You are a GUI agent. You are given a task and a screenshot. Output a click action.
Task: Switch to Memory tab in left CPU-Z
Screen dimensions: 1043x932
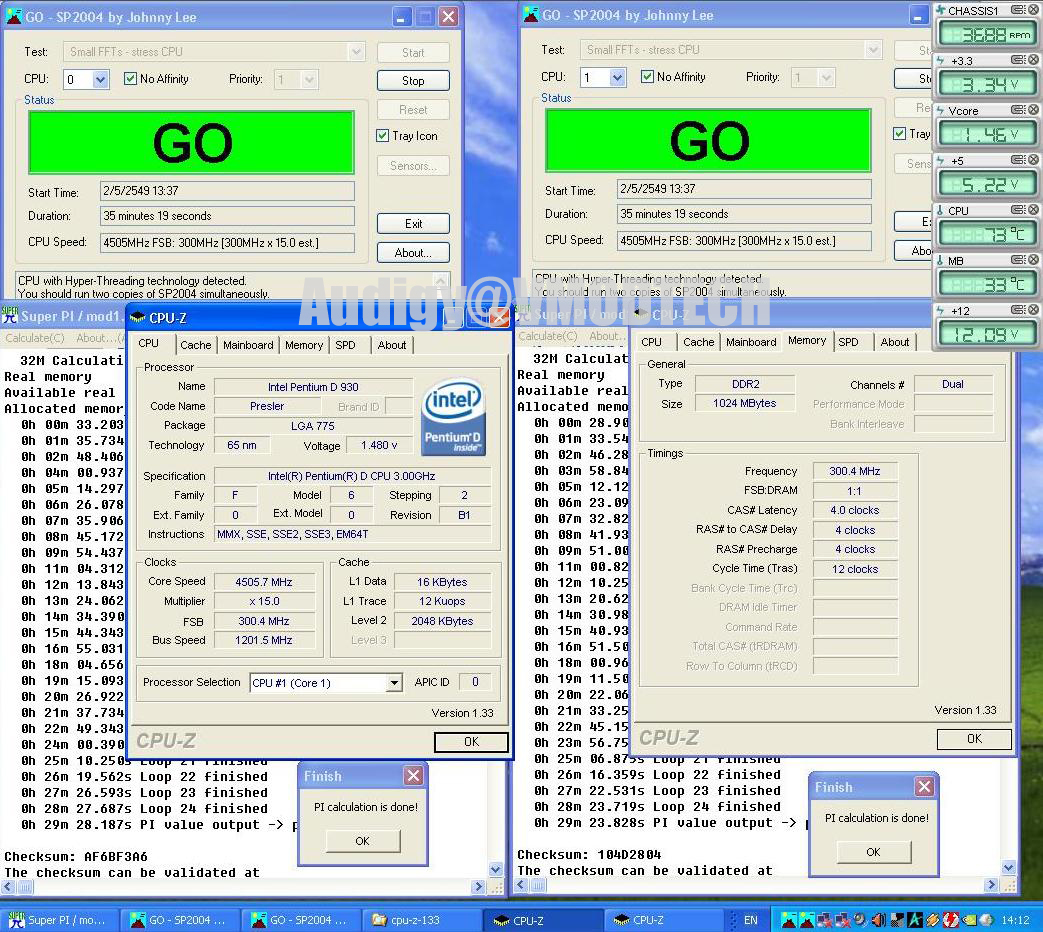coord(304,345)
